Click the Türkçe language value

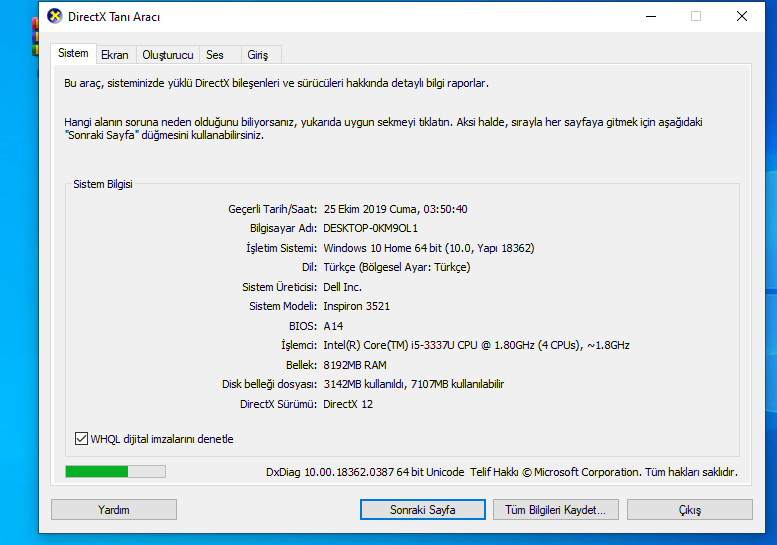397,268
